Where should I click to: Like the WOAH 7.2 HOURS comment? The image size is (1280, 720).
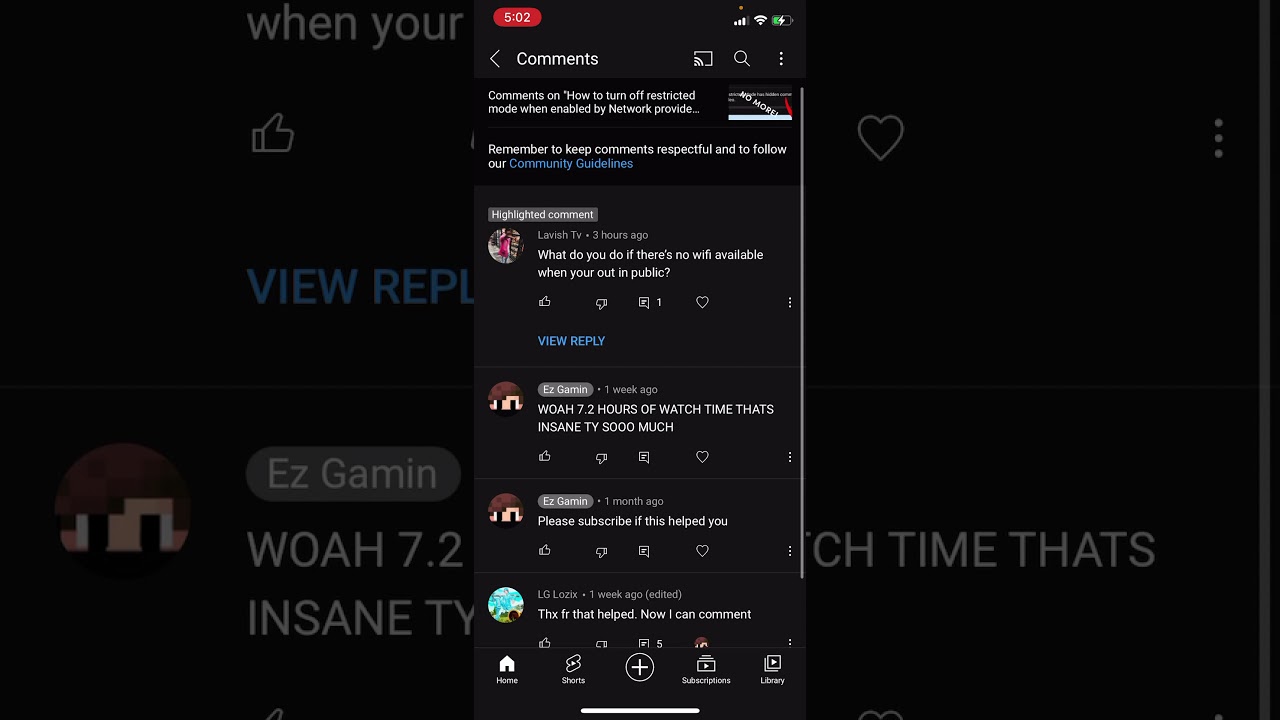[x=545, y=457]
